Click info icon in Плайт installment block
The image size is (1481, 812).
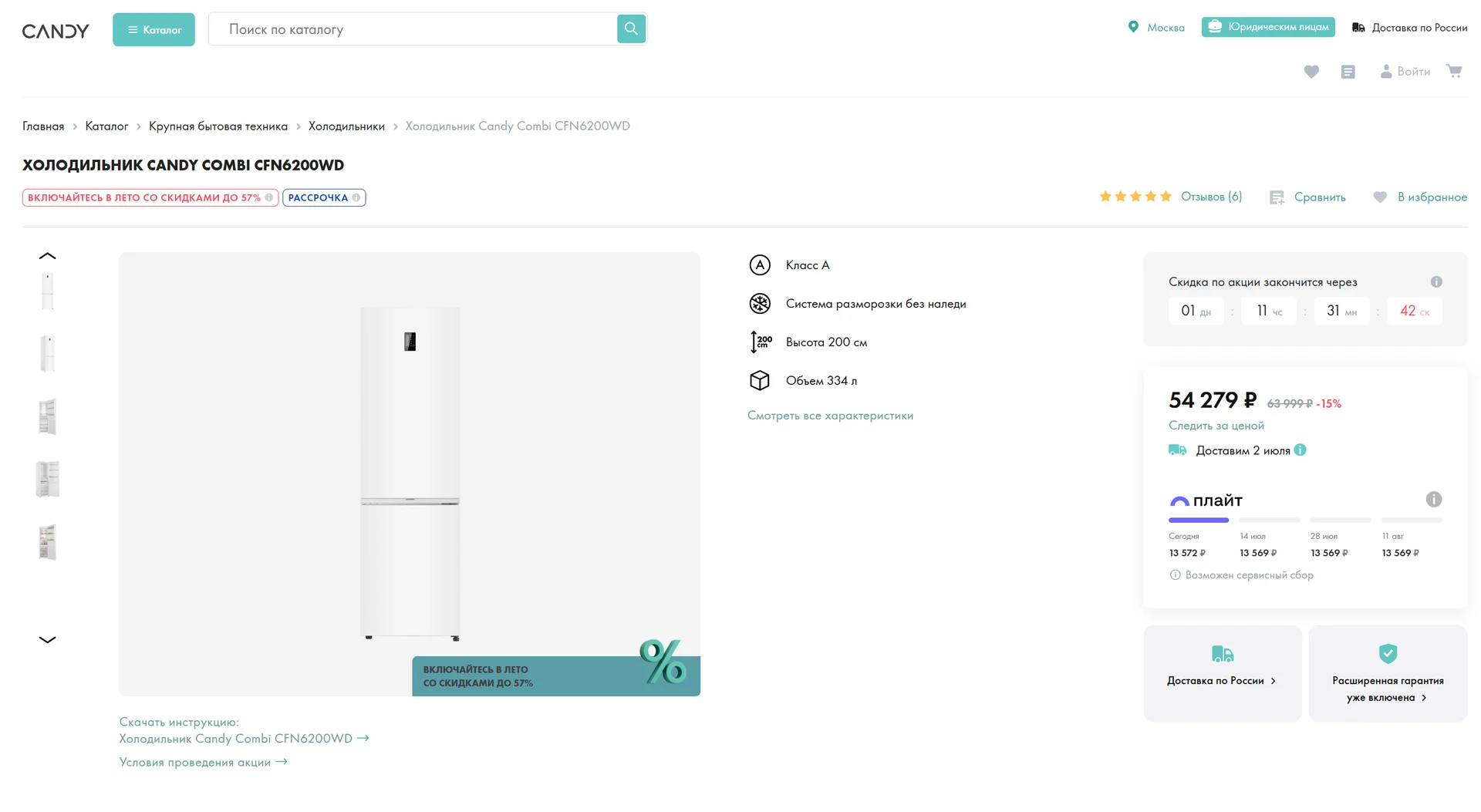(x=1434, y=500)
